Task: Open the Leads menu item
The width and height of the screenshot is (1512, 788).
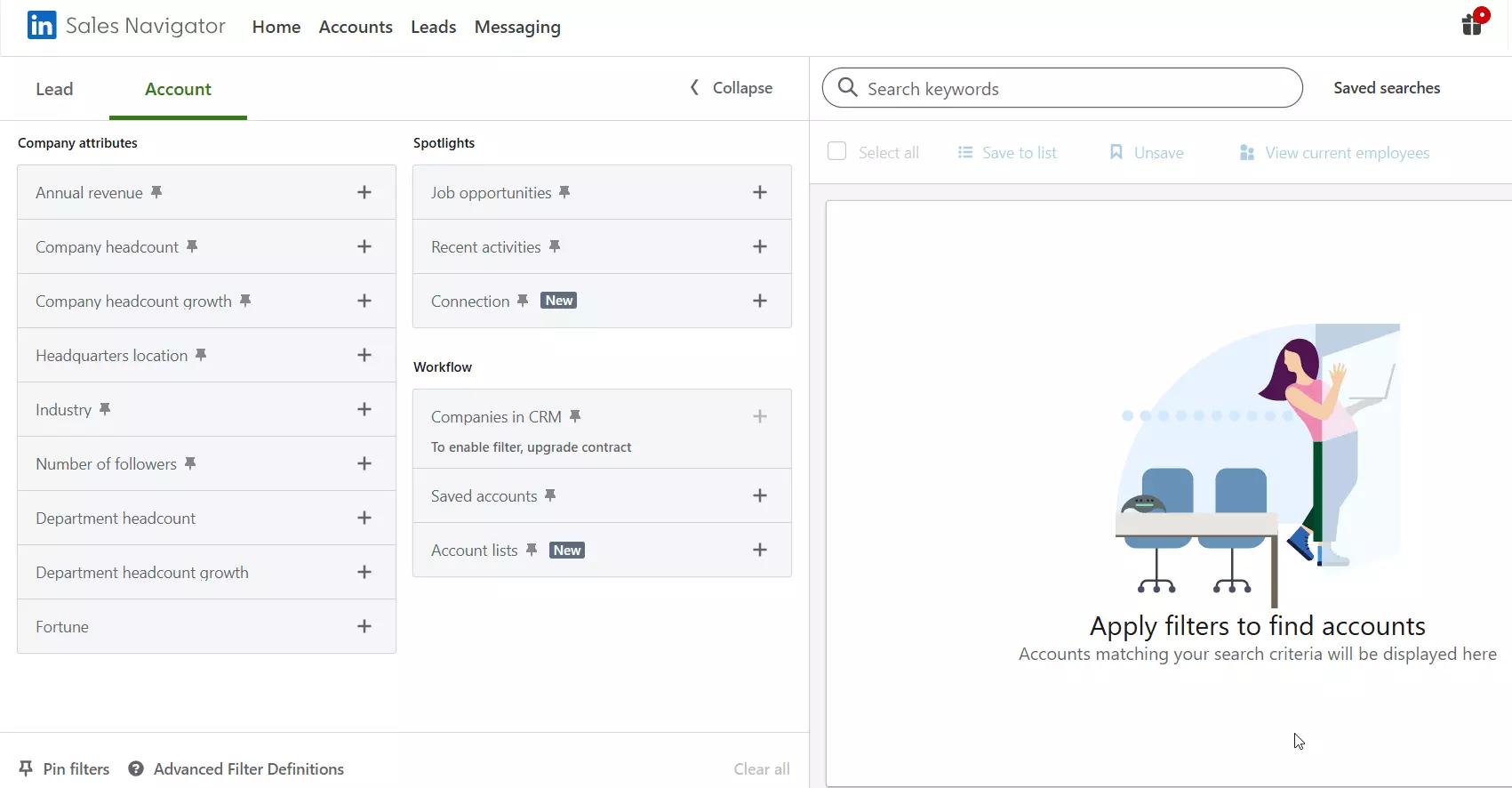Action: [x=434, y=27]
